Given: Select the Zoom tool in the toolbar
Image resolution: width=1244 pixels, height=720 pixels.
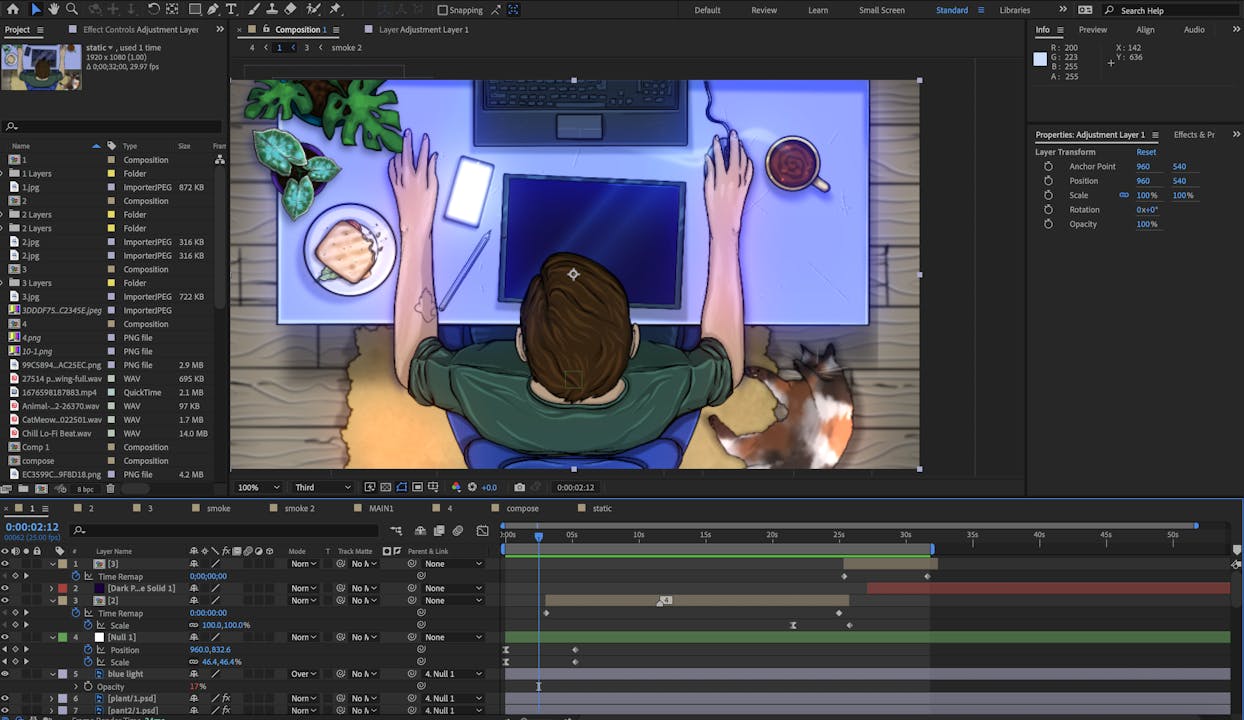Looking at the screenshot, I should point(72,9).
